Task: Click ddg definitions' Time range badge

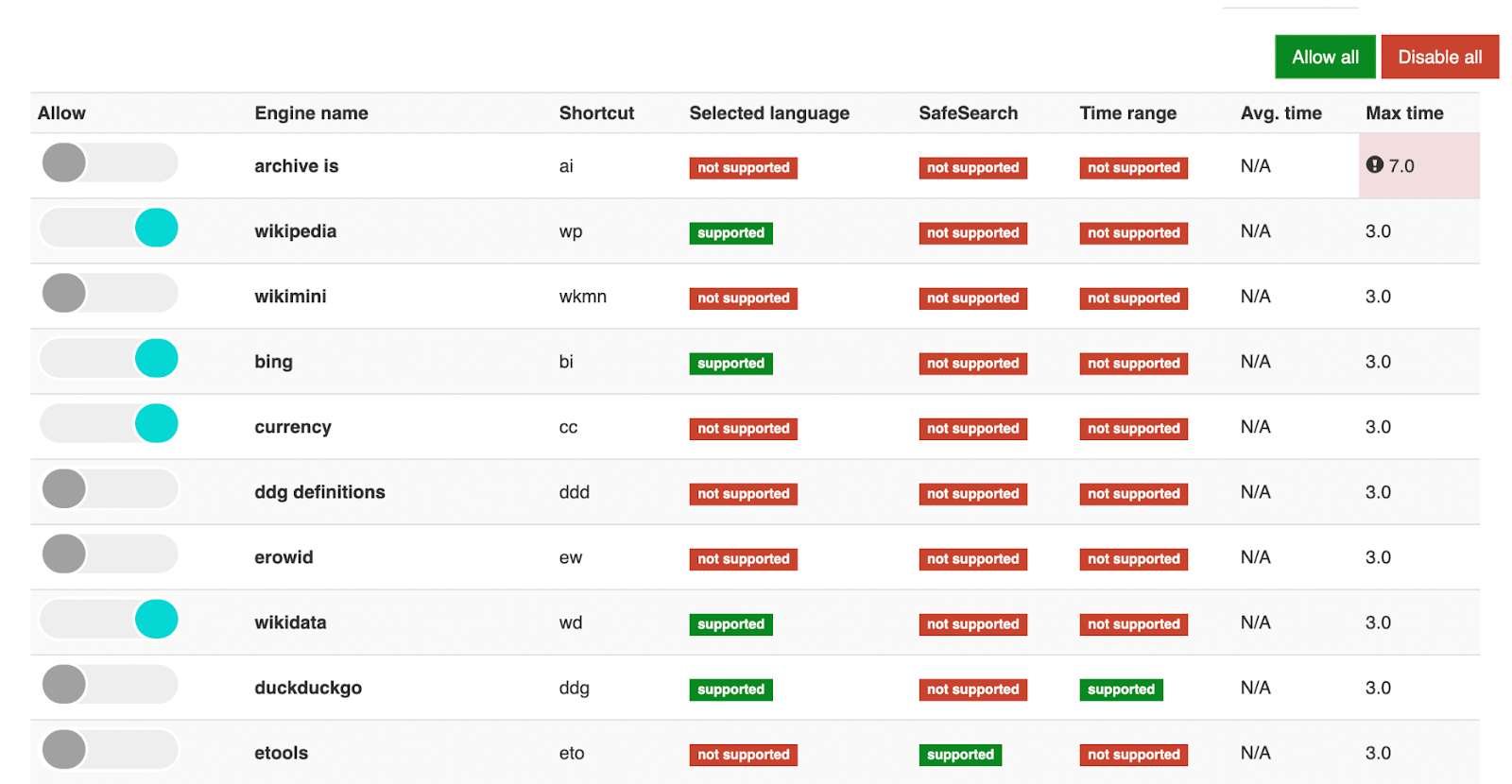Action: [1133, 493]
